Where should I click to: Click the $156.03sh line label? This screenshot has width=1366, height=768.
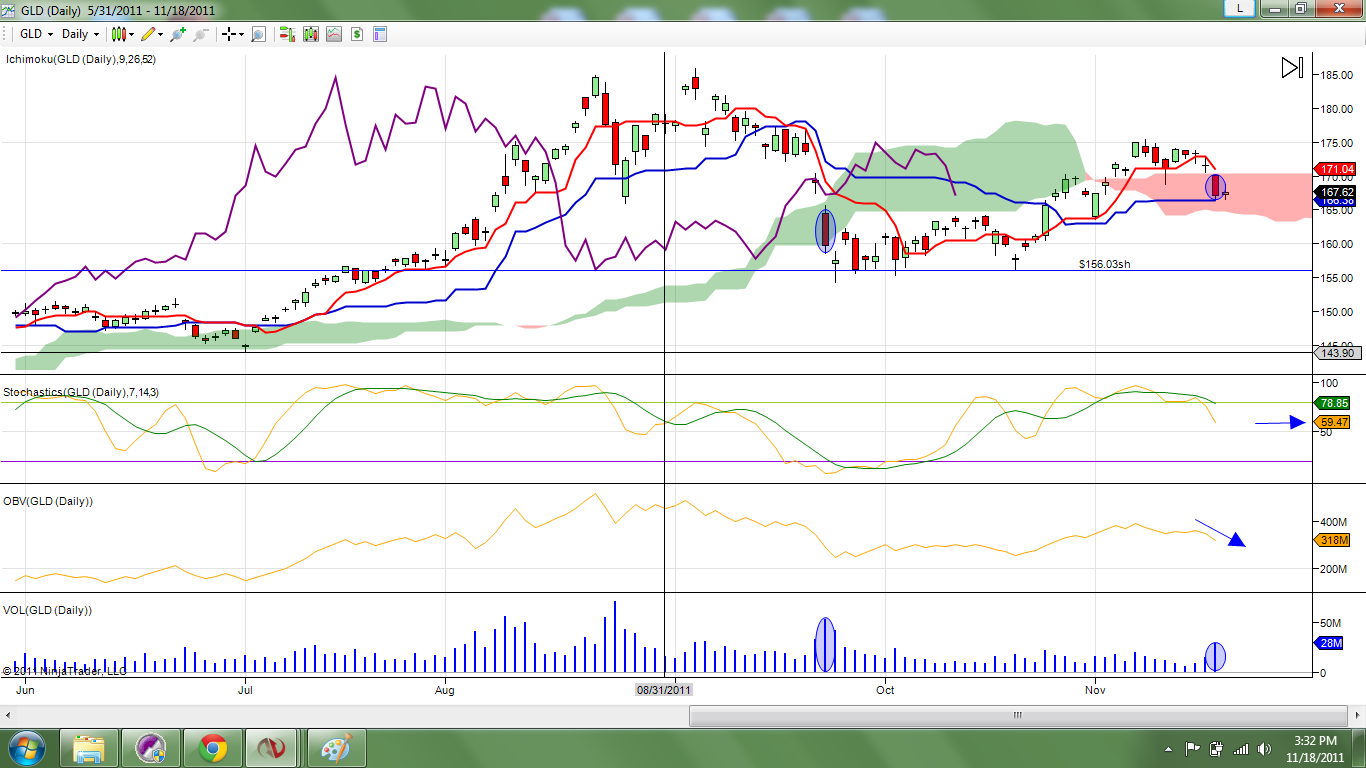[x=1105, y=264]
